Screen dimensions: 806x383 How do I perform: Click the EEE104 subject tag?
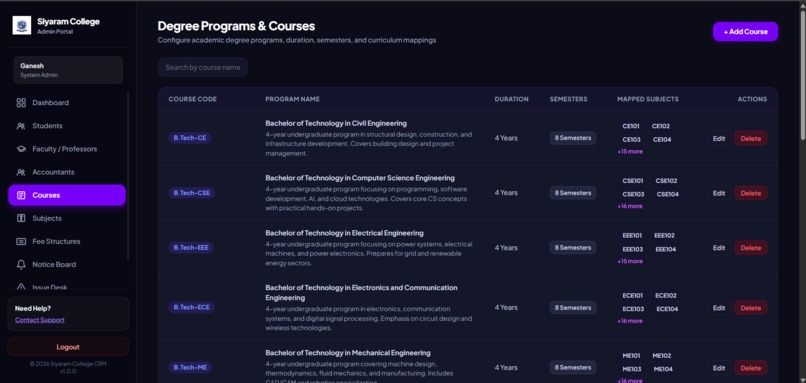click(x=666, y=249)
